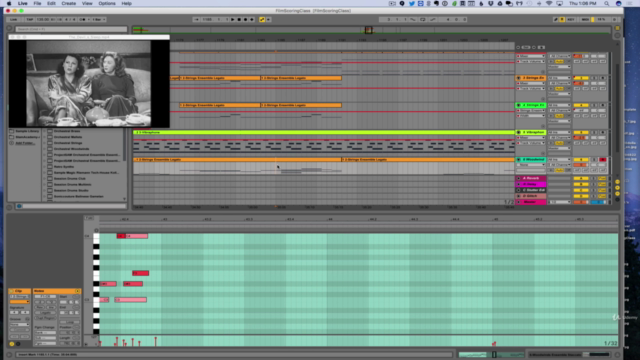
Task: Fold the 6 Woodwind track
Action: (x=518, y=160)
